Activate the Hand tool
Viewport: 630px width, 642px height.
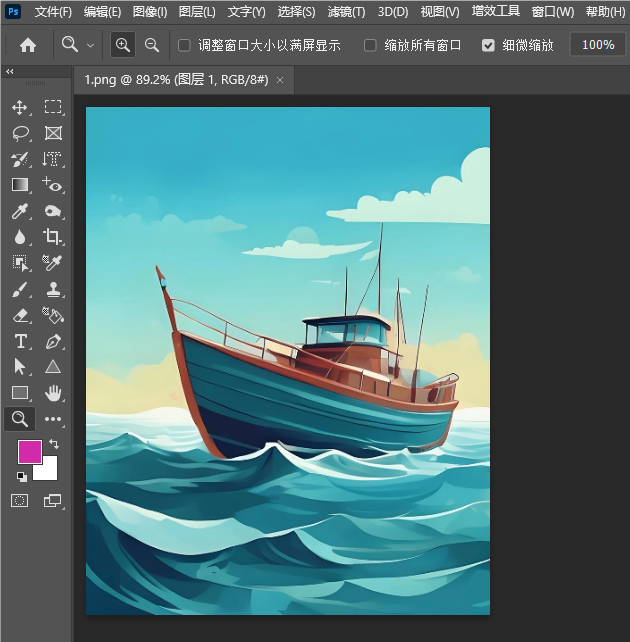click(x=53, y=393)
